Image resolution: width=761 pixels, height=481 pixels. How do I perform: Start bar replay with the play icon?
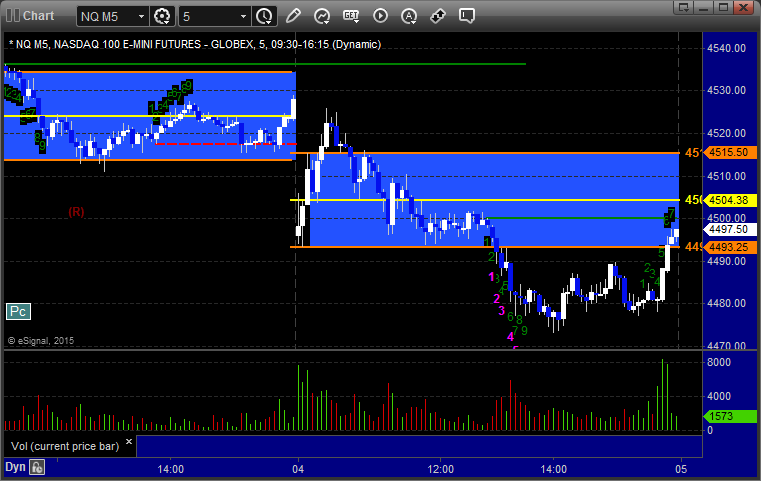tap(380, 16)
